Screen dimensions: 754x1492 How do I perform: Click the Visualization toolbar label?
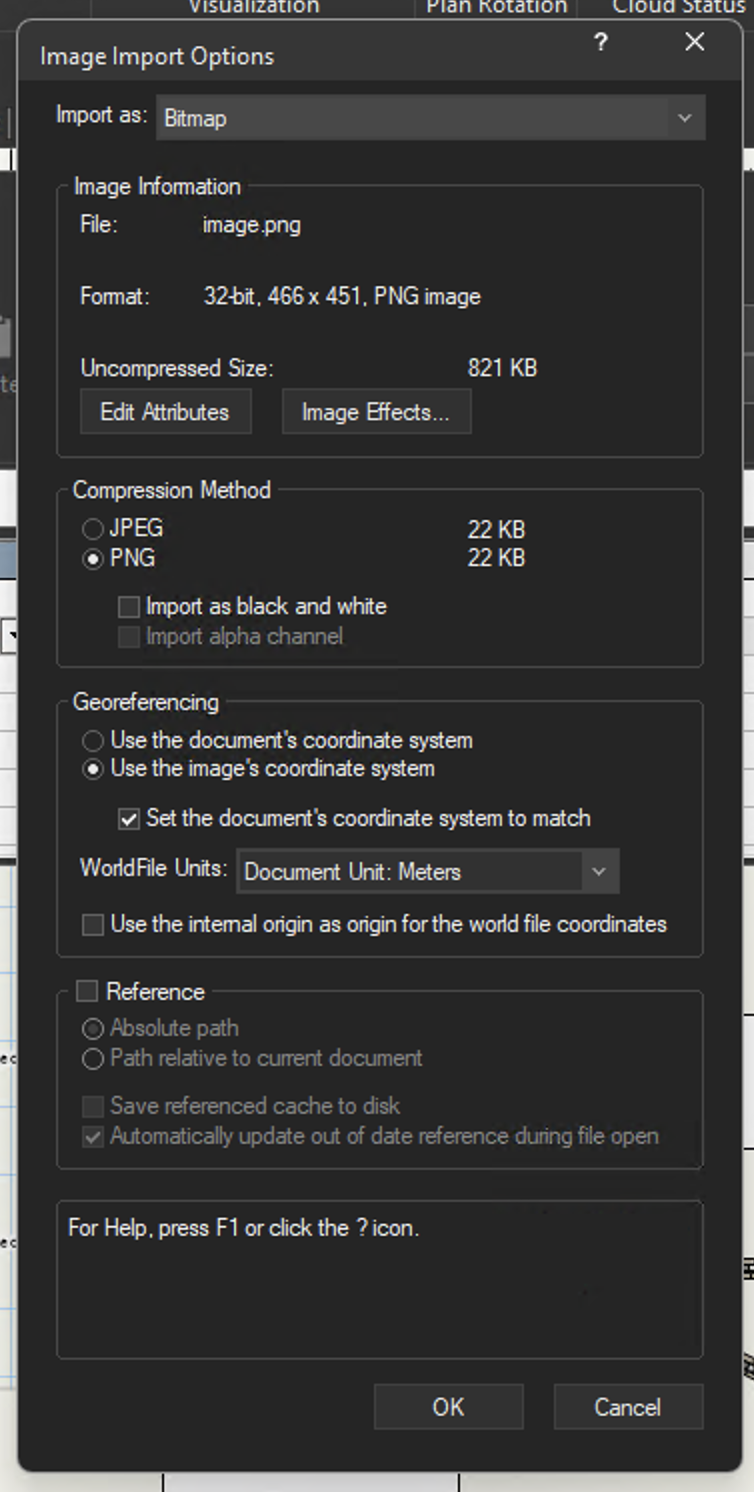click(254, 8)
